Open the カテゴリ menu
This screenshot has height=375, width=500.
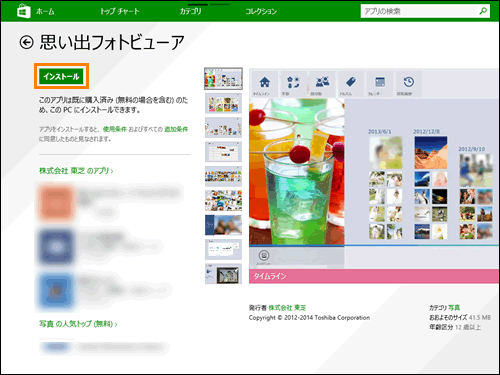(191, 11)
